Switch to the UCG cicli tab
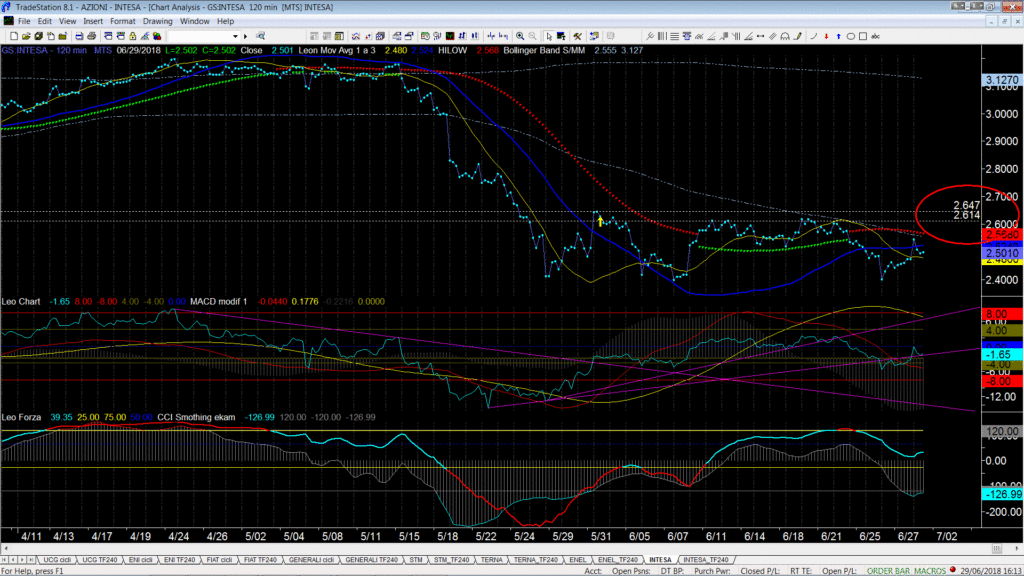The width and height of the screenshot is (1024, 576). click(x=57, y=560)
